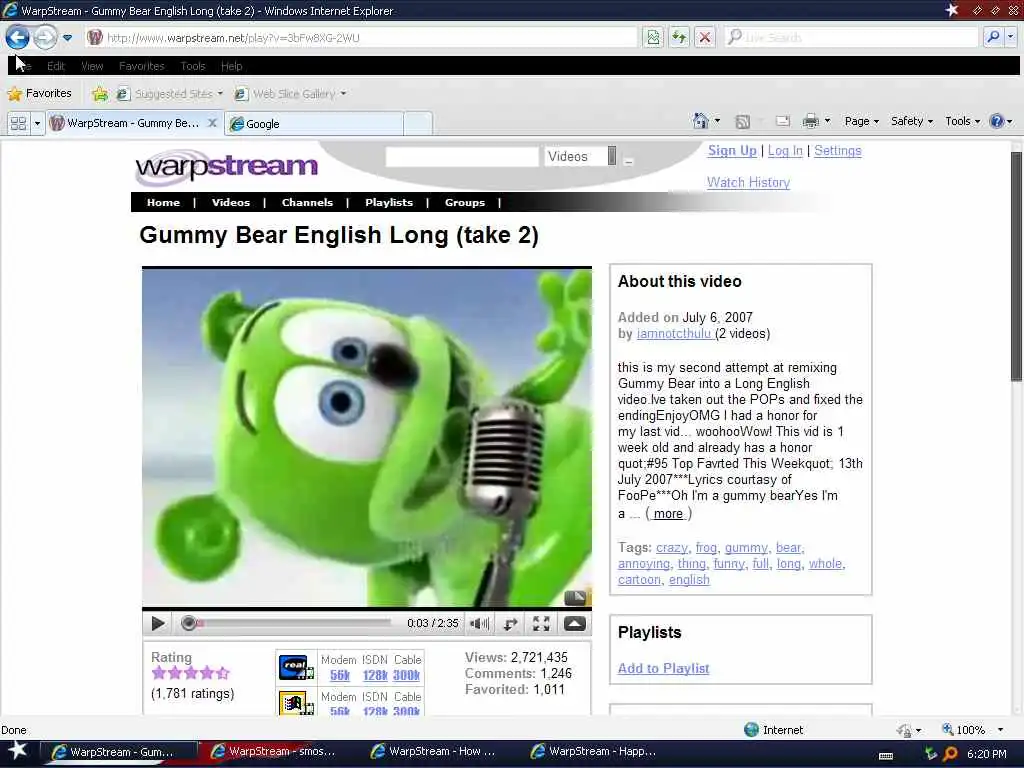Expand the description via more link
Viewport: 1024px width, 768px height.
point(668,514)
